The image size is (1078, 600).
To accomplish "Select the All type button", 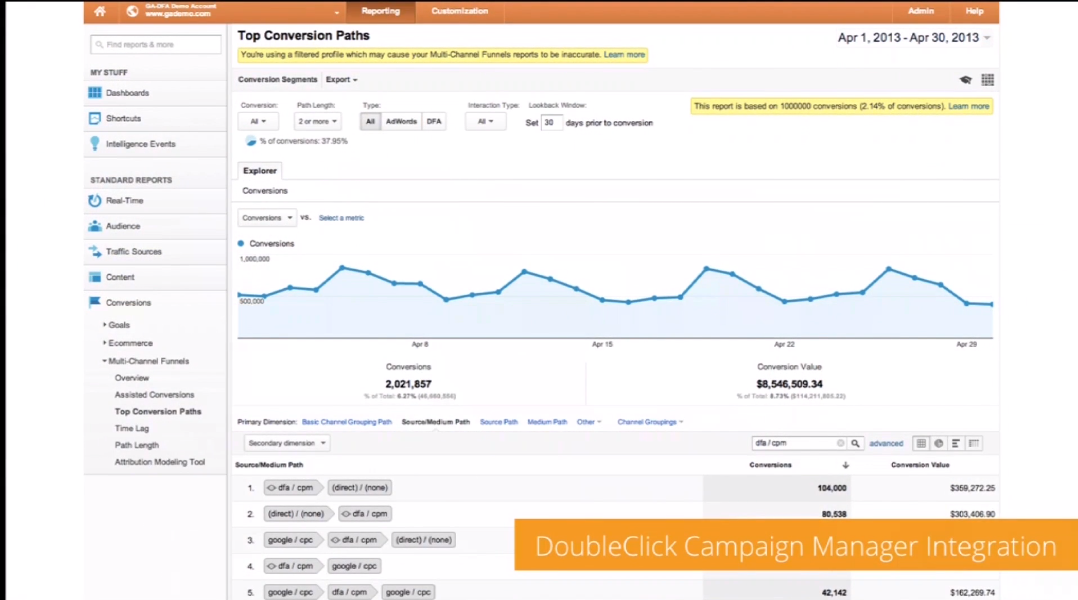I will (370, 121).
